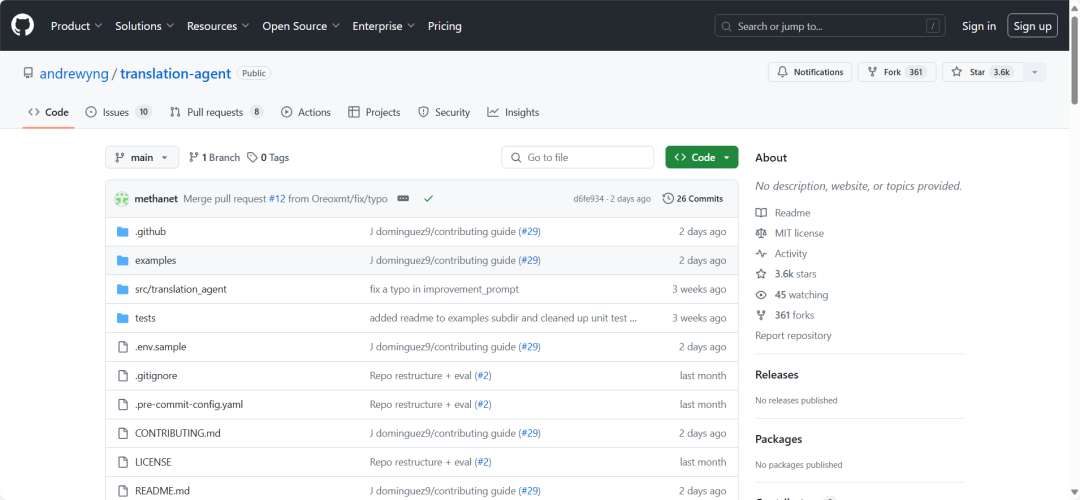
Task: Select the tests folder icon
Action: 123,318
